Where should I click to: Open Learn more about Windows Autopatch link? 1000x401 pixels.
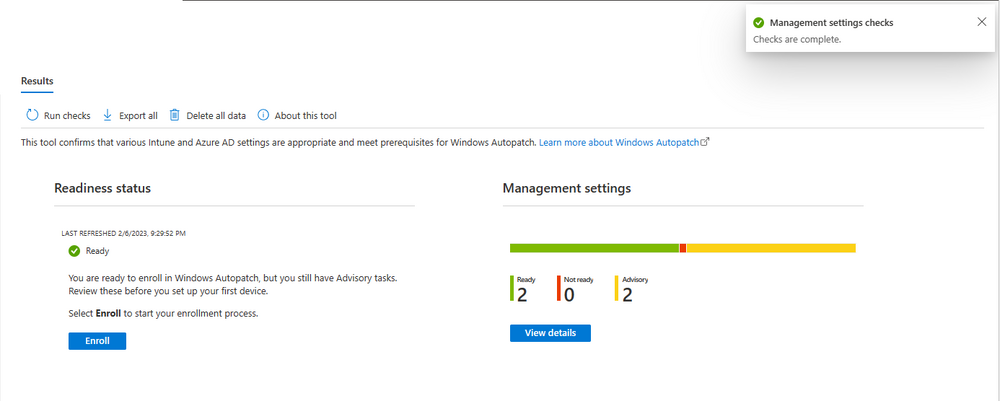[619, 143]
